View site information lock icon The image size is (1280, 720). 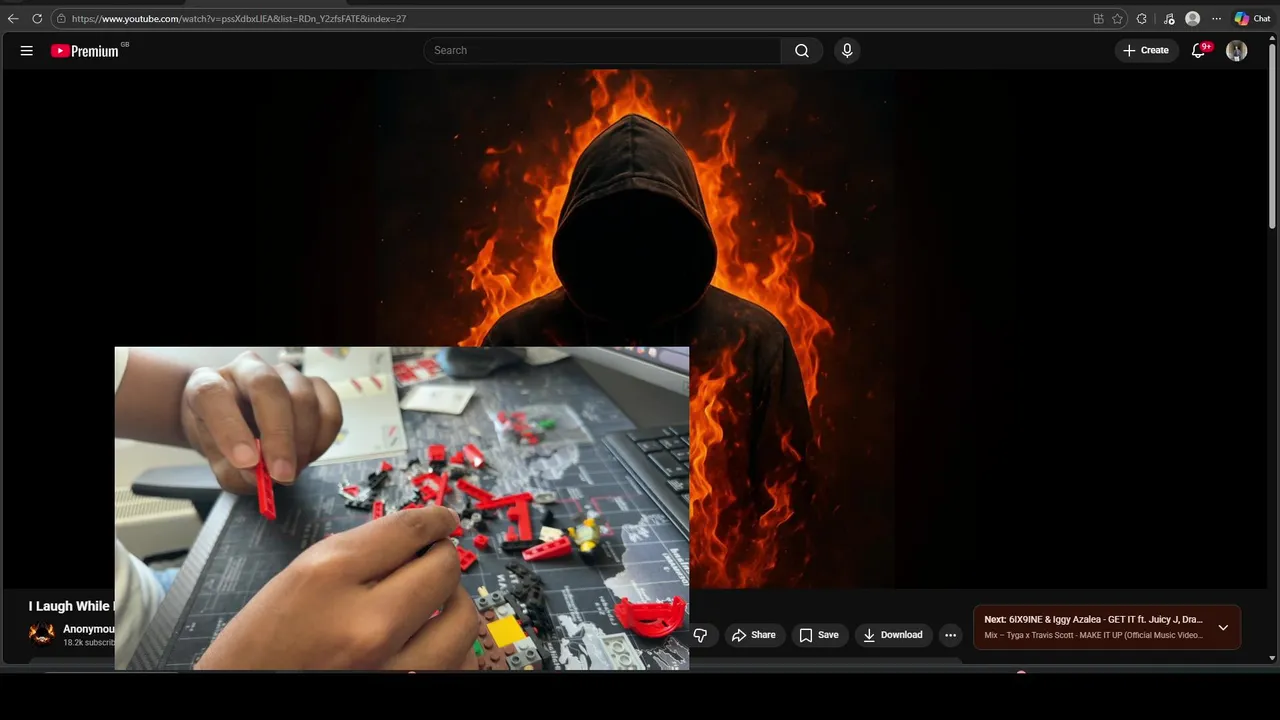point(61,18)
